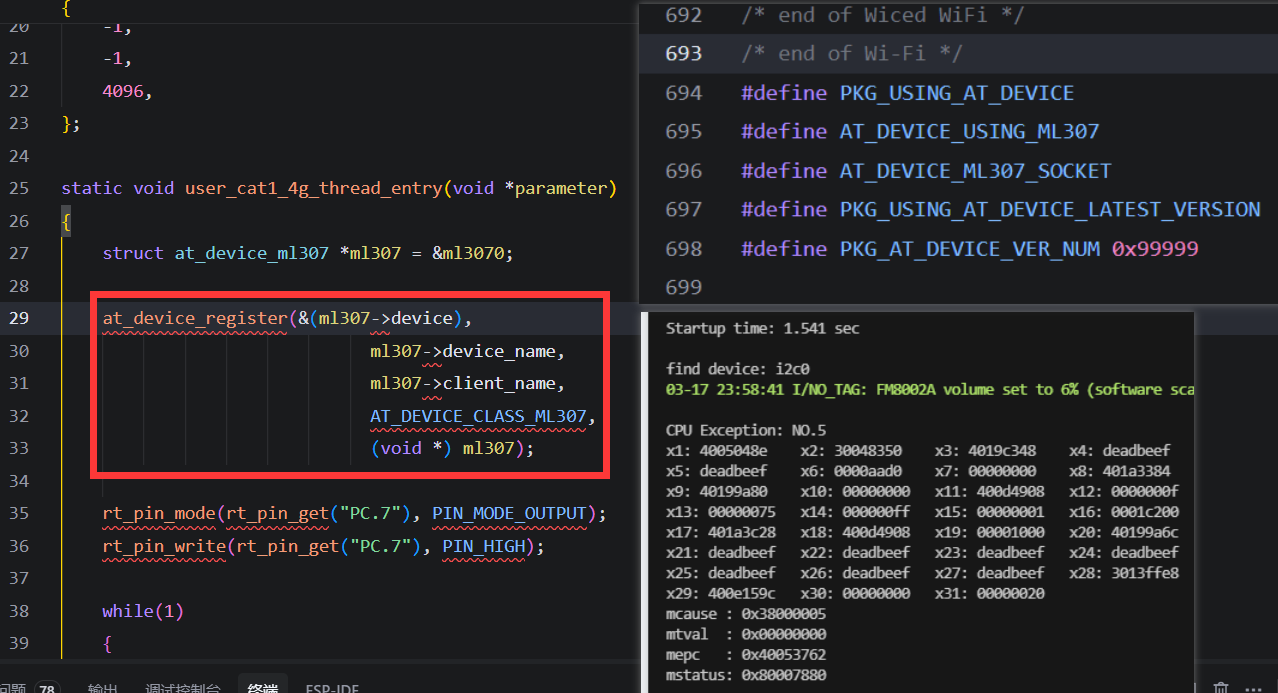The image size is (1278, 693).
Task: Click line number 693 in right editor
Action: (684, 53)
